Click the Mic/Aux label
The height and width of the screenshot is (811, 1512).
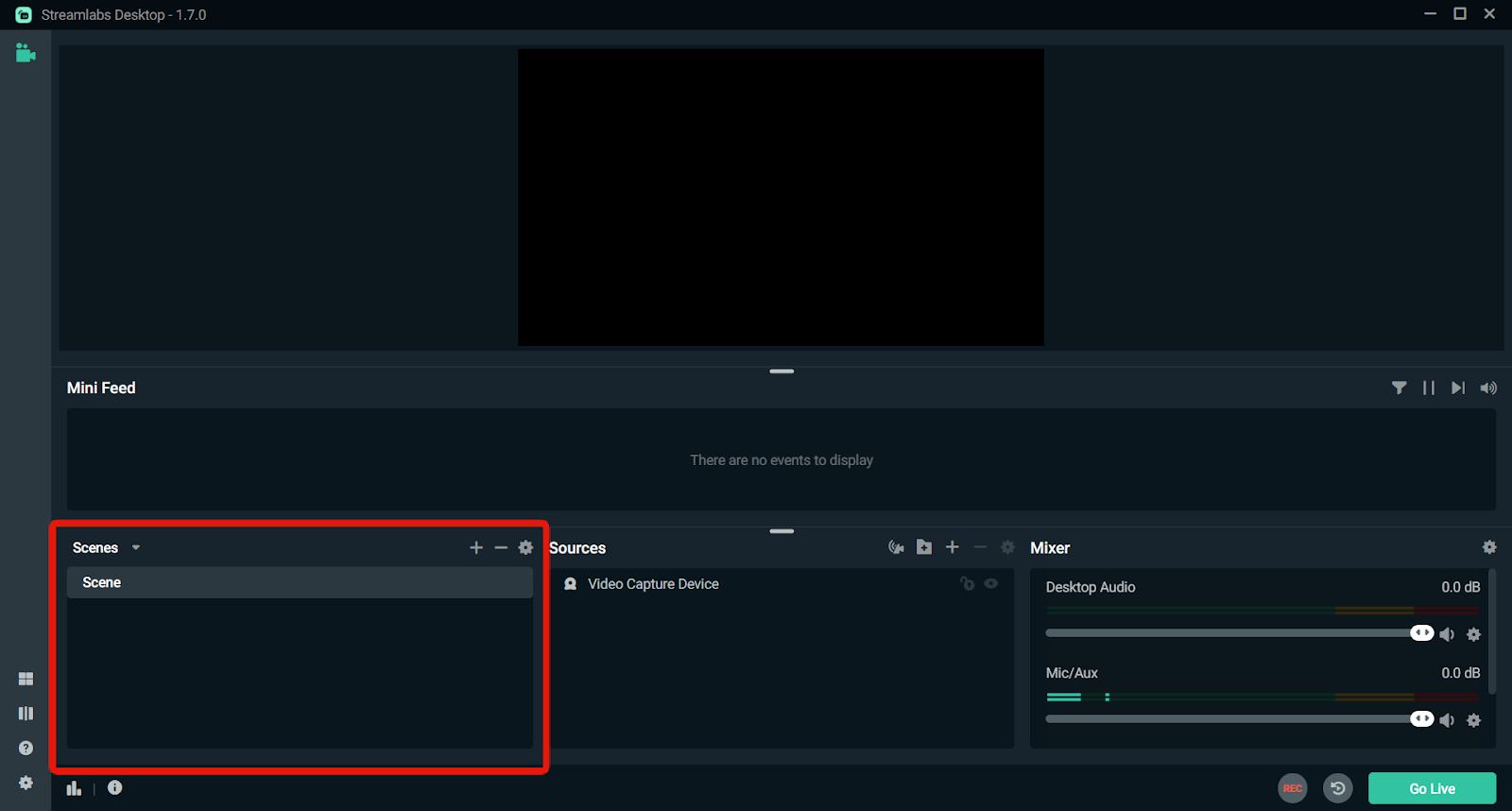pyautogui.click(x=1072, y=673)
